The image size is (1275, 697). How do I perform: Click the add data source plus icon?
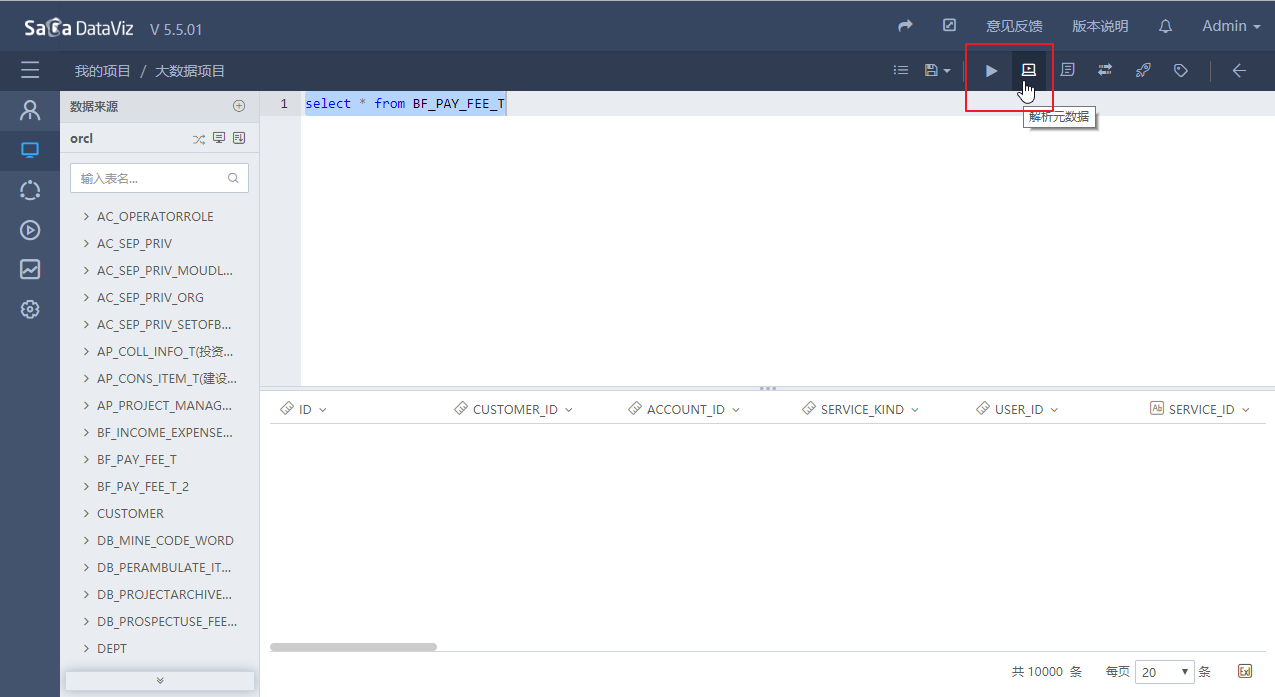pyautogui.click(x=239, y=106)
